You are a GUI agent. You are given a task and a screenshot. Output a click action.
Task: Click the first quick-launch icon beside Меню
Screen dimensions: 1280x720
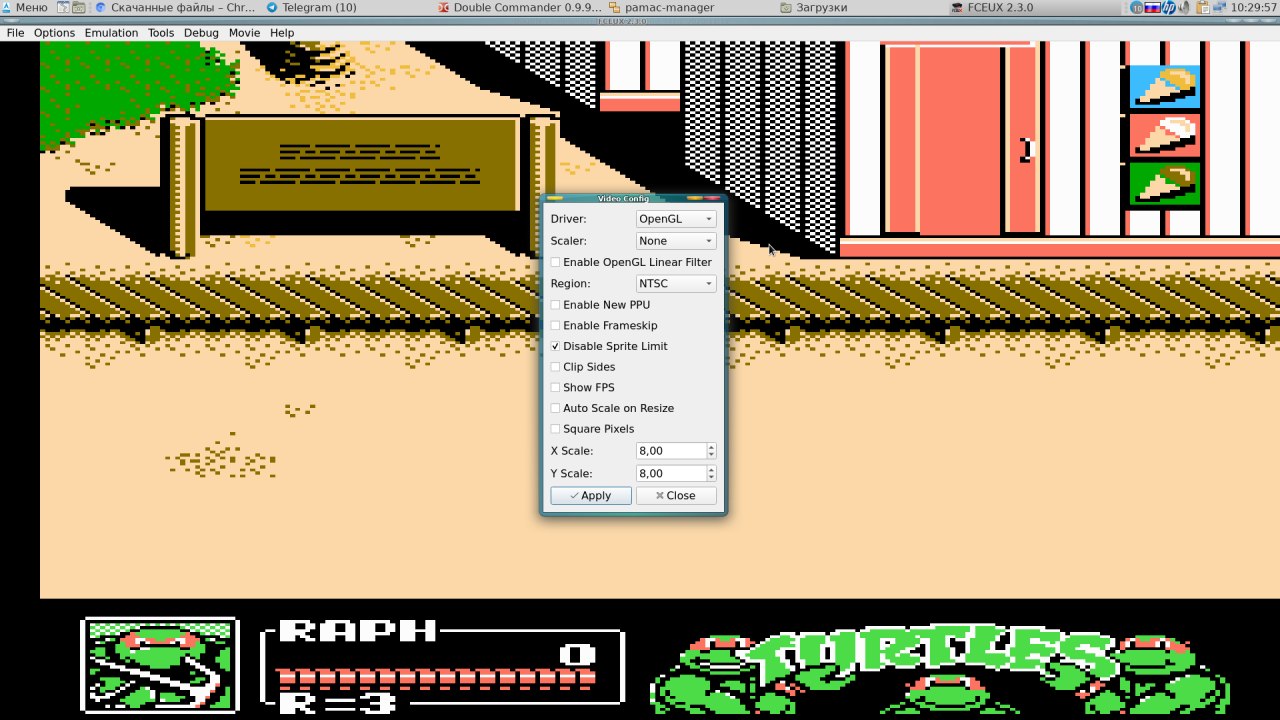pos(64,7)
